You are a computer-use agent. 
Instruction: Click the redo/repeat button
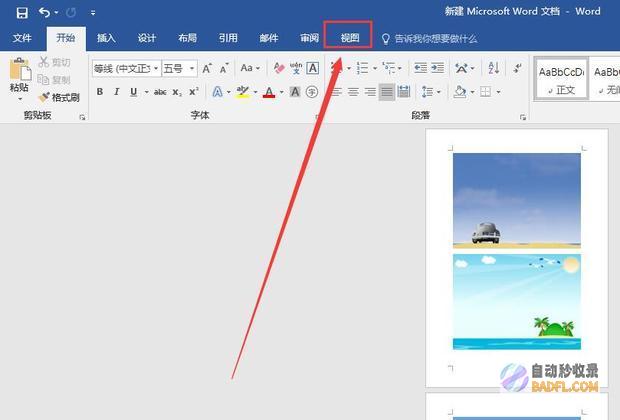tap(71, 13)
